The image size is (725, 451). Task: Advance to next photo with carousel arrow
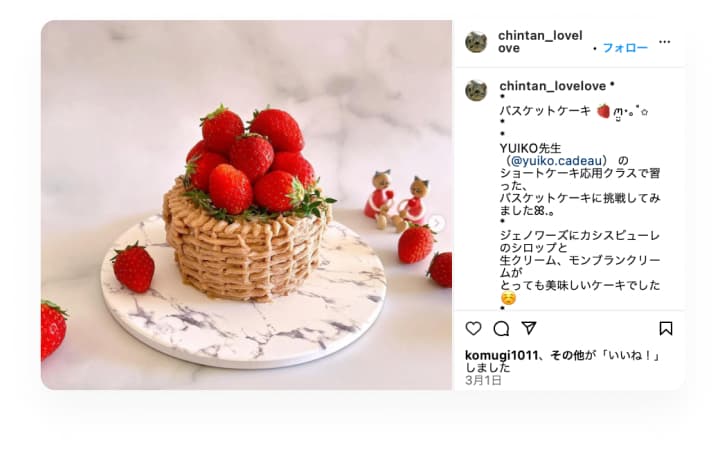[437, 223]
